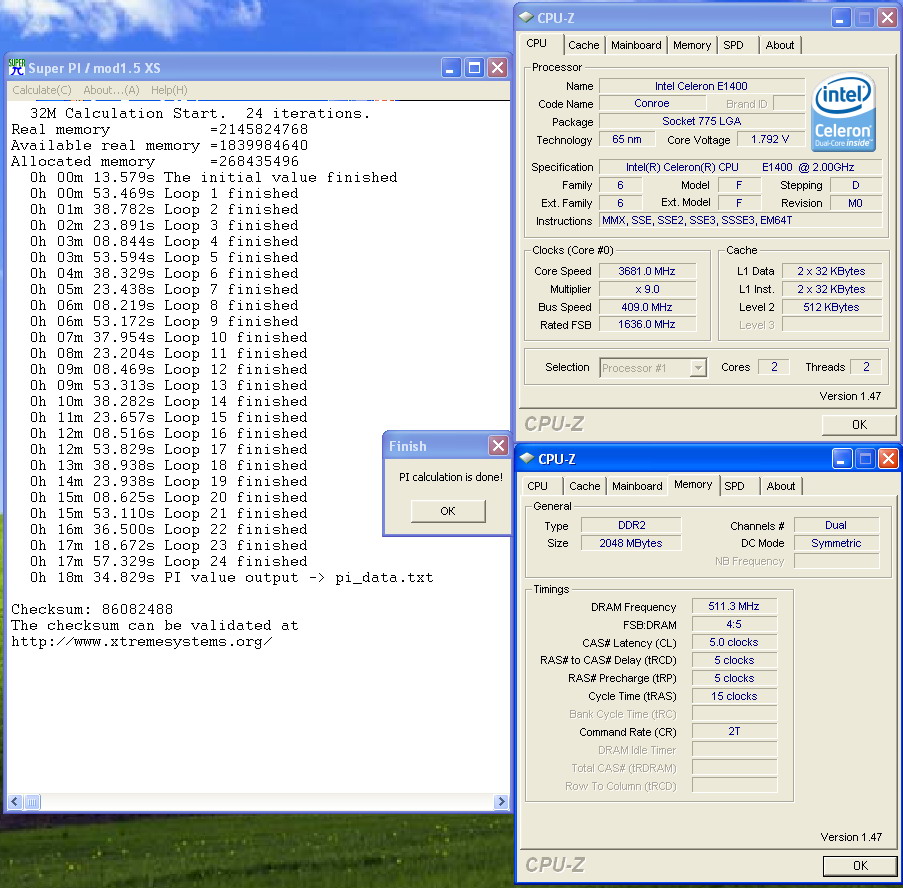
Task: Click the left arrow of Super PI horizontal scrollbar
Action: pyautogui.click(x=15, y=802)
